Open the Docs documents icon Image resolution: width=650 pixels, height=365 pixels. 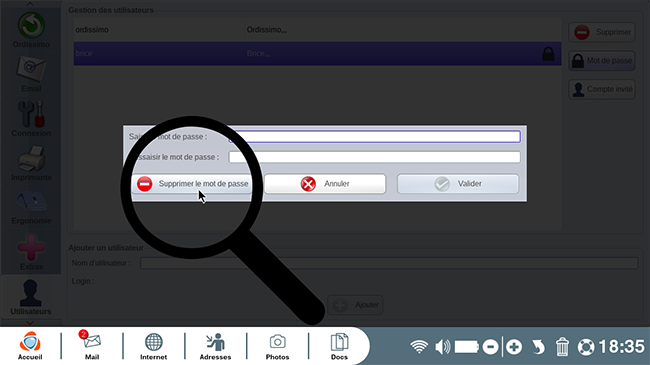[x=339, y=346]
